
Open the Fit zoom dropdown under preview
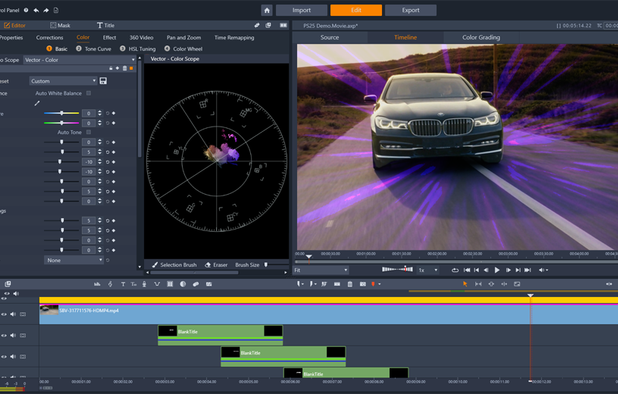coord(321,270)
